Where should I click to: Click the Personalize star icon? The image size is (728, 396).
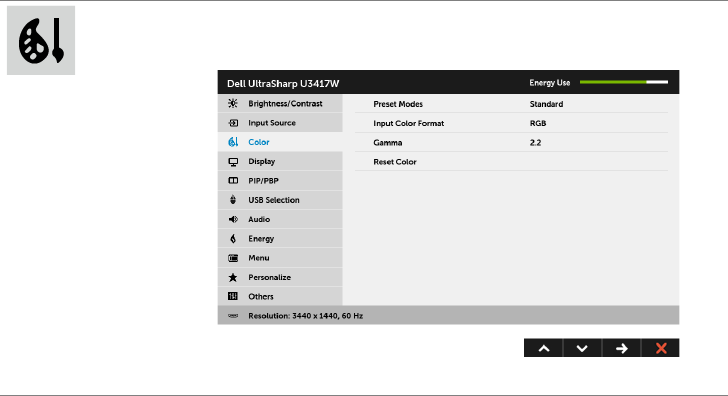click(x=233, y=277)
